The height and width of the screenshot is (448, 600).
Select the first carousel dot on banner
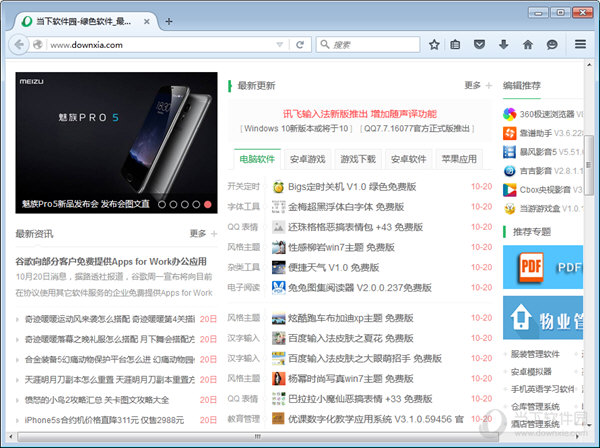[162, 204]
